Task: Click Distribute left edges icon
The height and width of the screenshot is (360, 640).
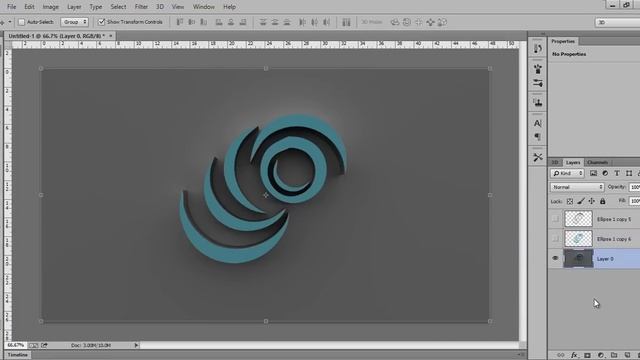Action: pos(302,22)
